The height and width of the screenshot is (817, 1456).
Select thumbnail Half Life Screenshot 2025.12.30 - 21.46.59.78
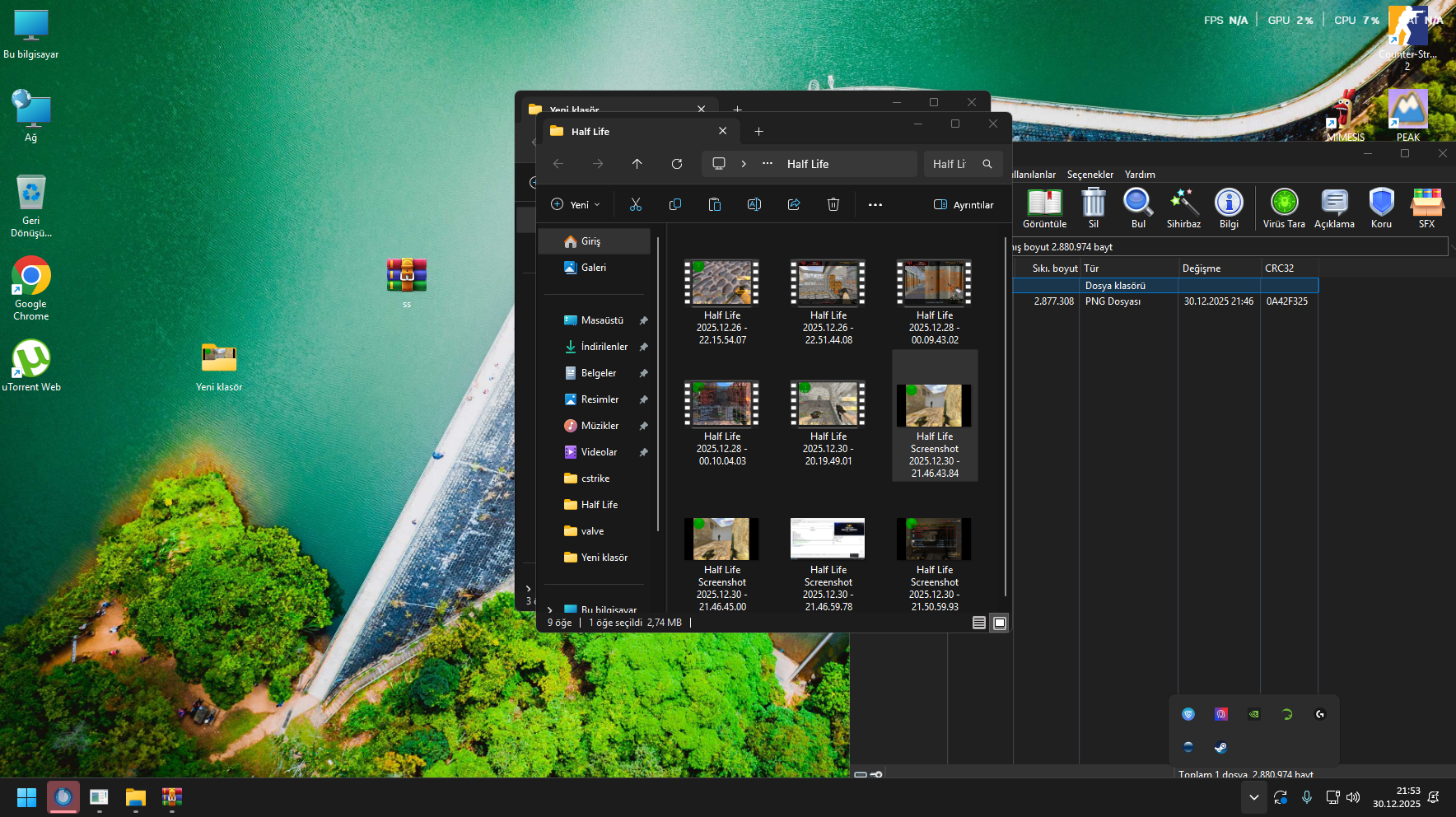tap(828, 565)
